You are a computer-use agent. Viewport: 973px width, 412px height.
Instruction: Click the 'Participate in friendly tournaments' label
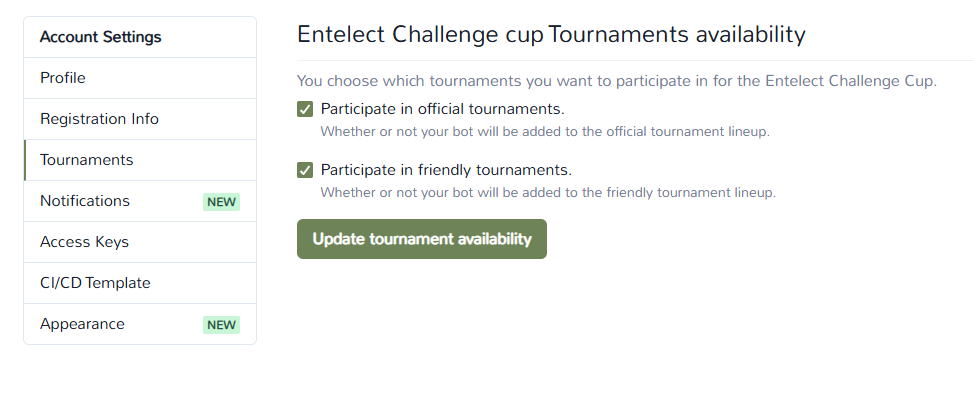pyautogui.click(x=446, y=169)
